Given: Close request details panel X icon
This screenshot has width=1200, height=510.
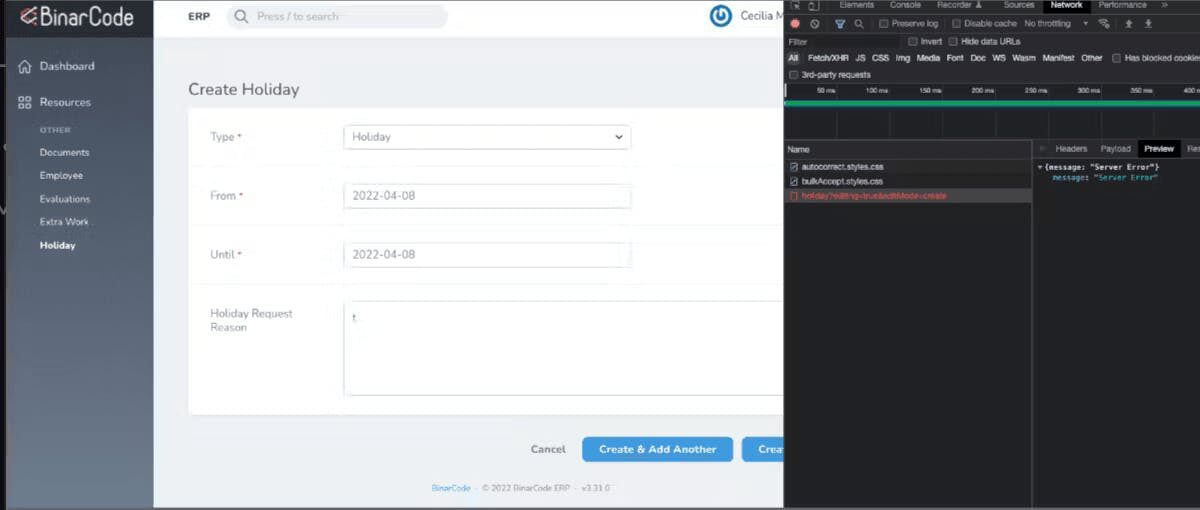Looking at the screenshot, I should point(1040,149).
